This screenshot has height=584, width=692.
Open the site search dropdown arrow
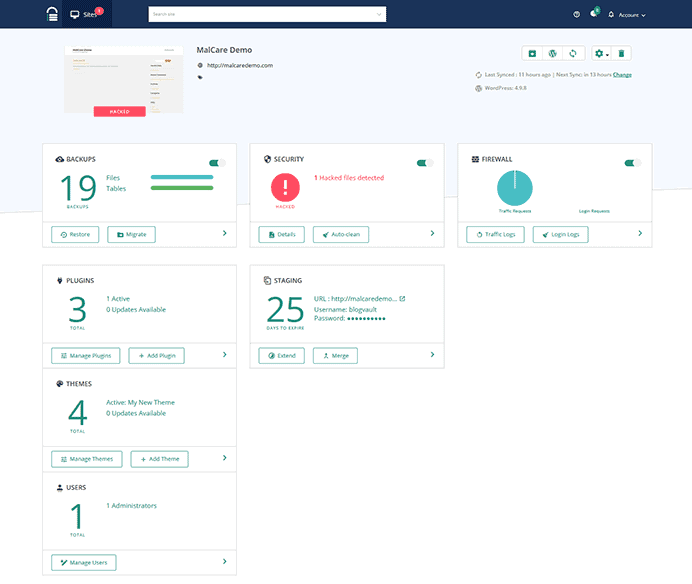tap(379, 14)
